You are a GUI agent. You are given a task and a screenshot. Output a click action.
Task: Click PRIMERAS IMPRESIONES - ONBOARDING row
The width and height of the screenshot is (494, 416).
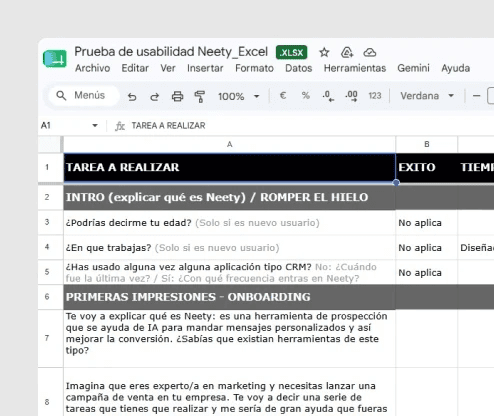(229, 297)
